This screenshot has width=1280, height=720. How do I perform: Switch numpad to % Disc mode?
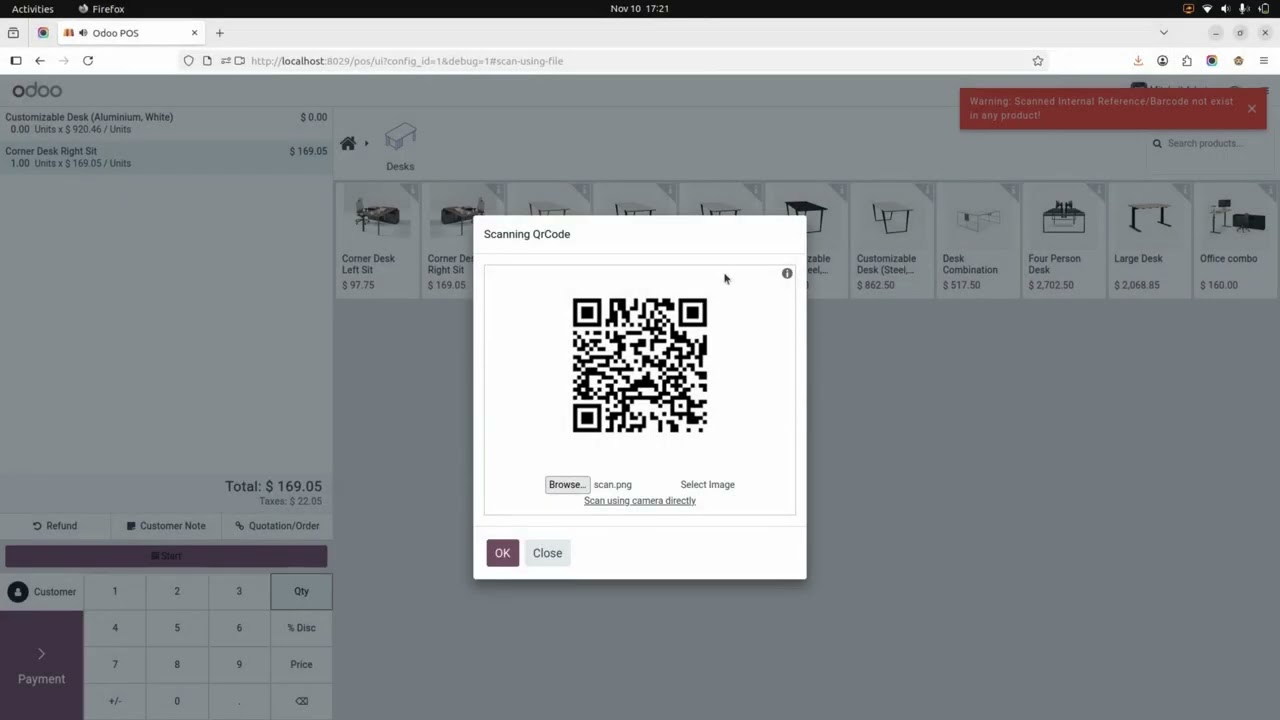(x=301, y=628)
